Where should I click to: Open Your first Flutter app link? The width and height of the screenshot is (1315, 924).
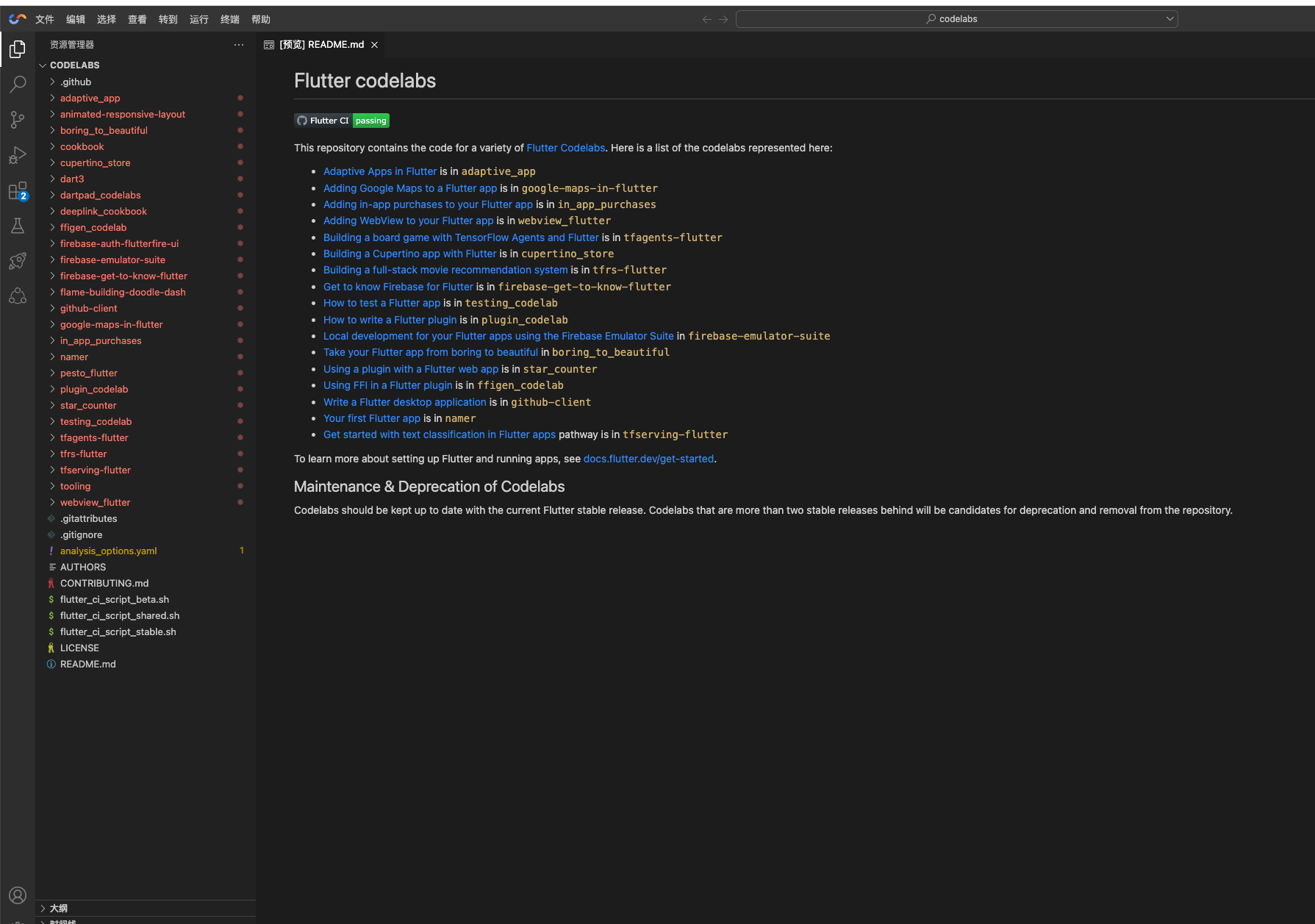(371, 418)
